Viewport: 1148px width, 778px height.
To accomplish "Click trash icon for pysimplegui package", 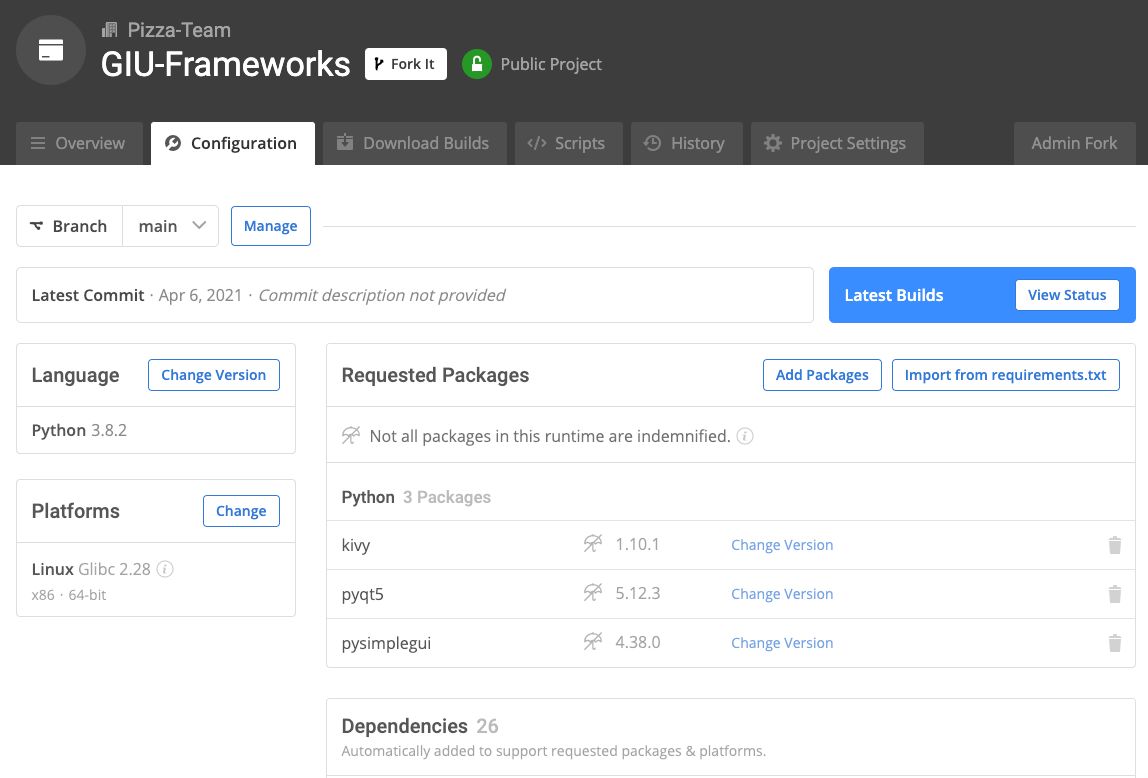I will coord(1114,643).
